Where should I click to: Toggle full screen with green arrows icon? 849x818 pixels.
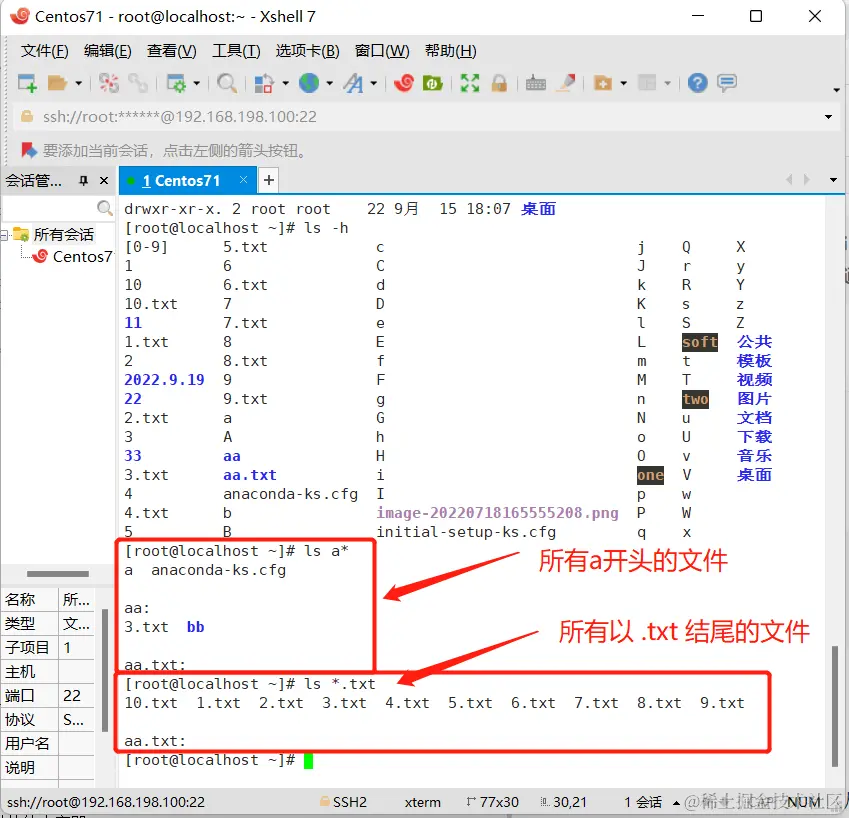469,83
